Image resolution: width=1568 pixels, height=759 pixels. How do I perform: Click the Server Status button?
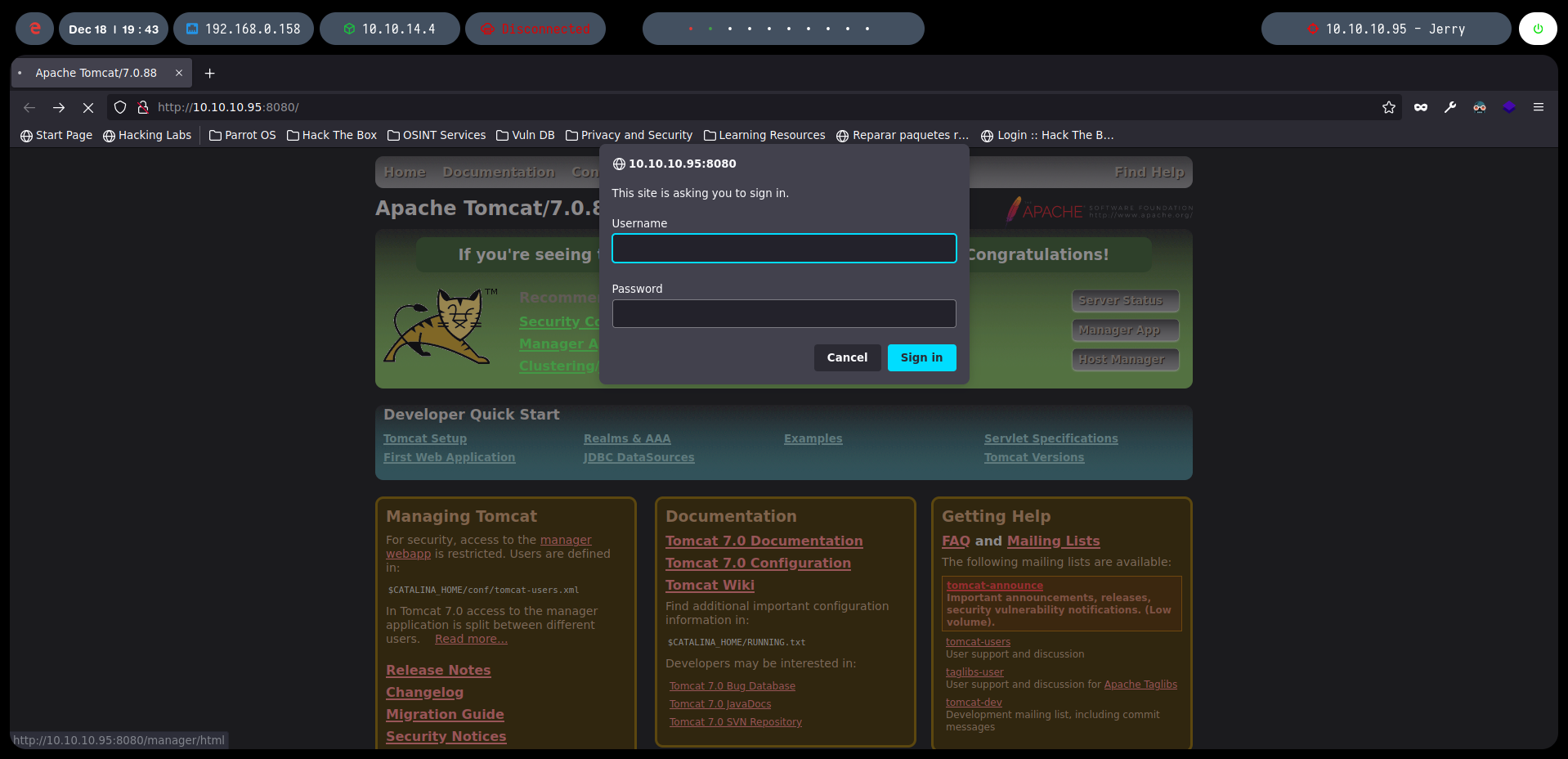click(1125, 301)
